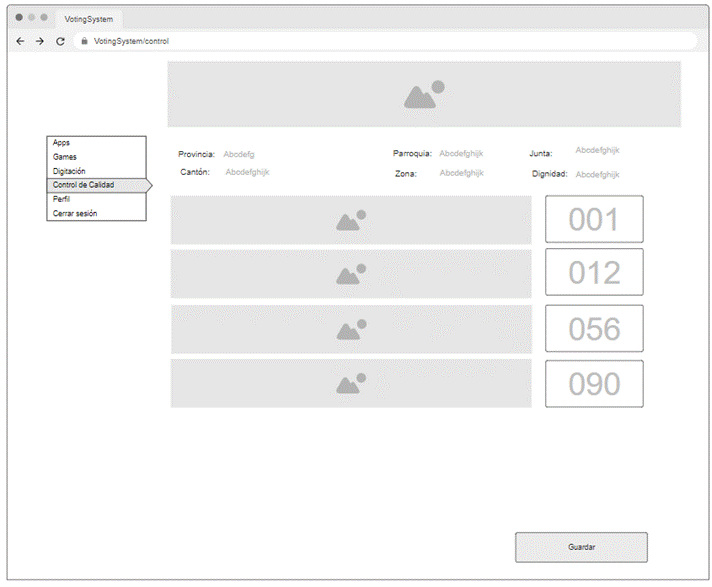This screenshot has width=712, height=587.
Task: Click the input field showing 012
Action: click(x=594, y=273)
